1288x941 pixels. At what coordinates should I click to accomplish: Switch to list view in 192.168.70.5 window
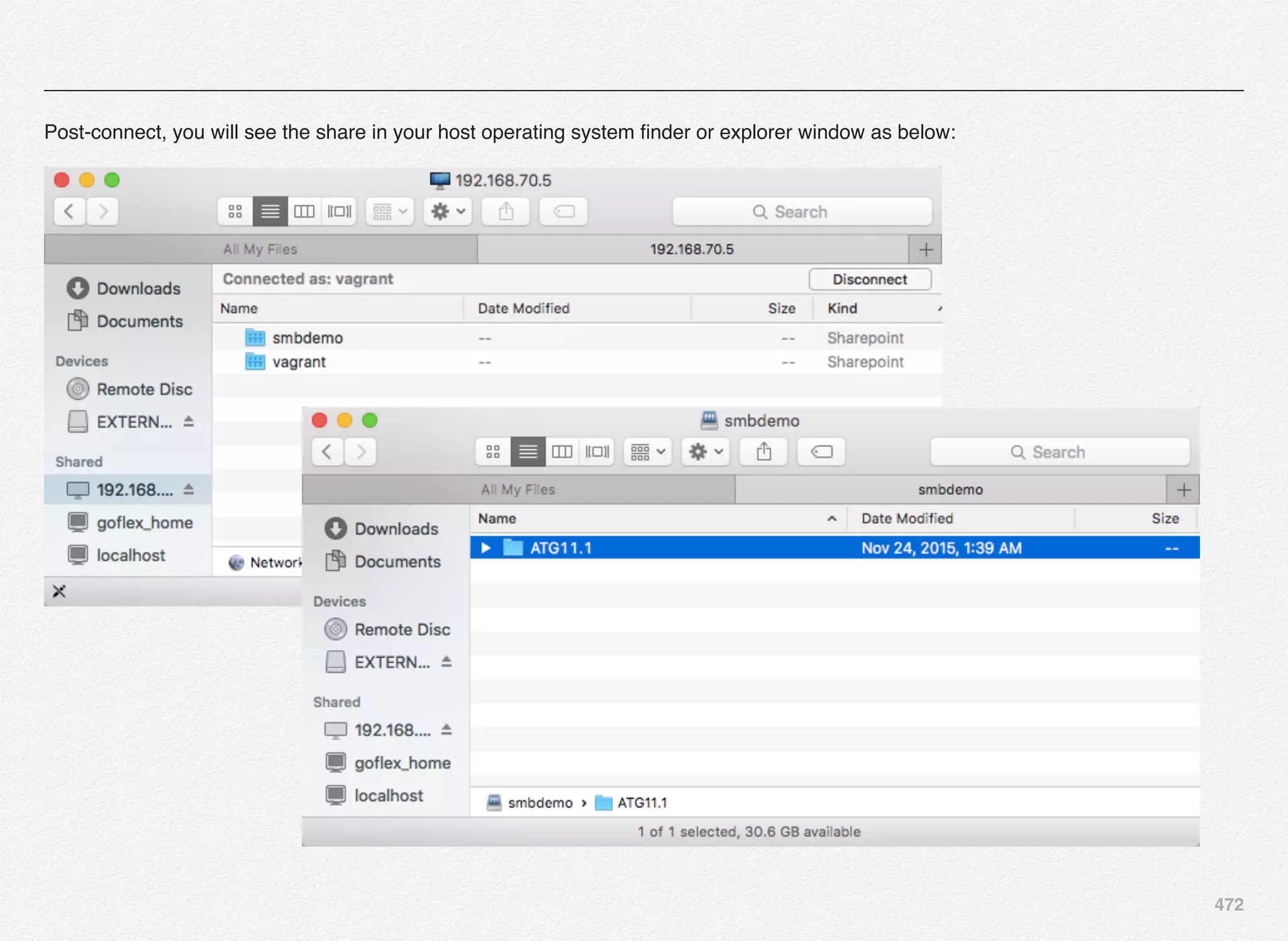270,211
